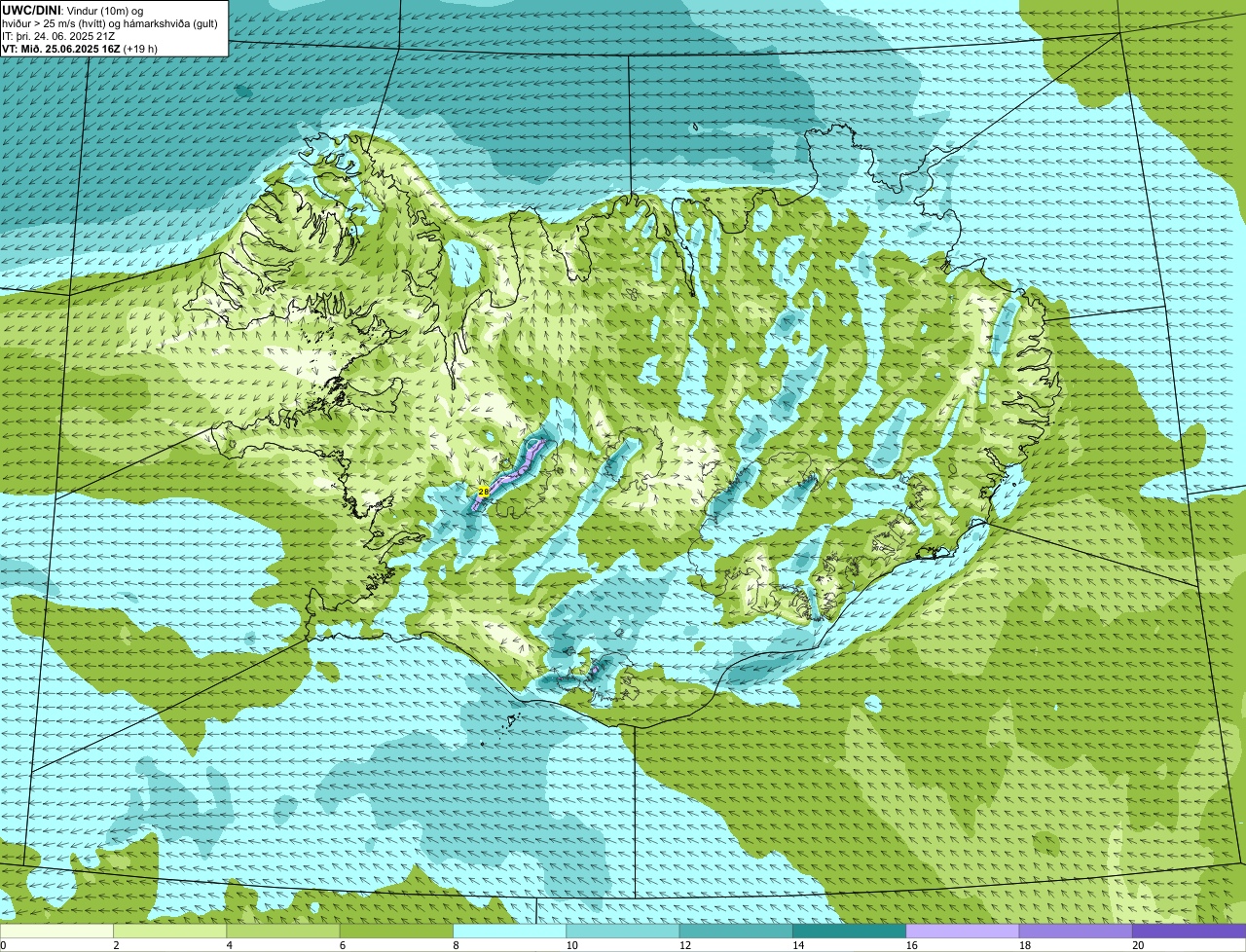Click the dark teal 14–16 m/s legend swatch

coord(850,932)
